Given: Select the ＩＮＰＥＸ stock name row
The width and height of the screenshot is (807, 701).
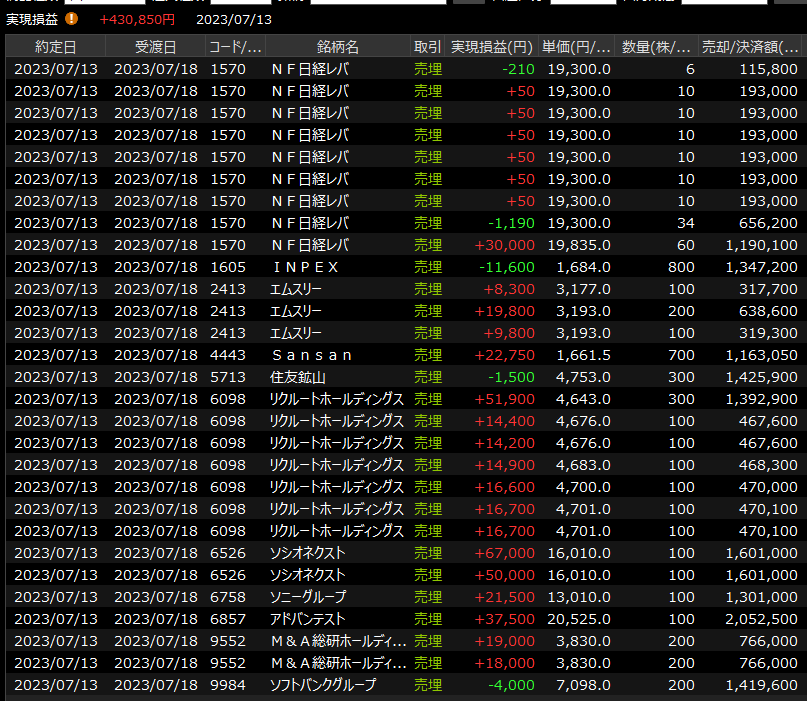Looking at the screenshot, I should point(306,267).
